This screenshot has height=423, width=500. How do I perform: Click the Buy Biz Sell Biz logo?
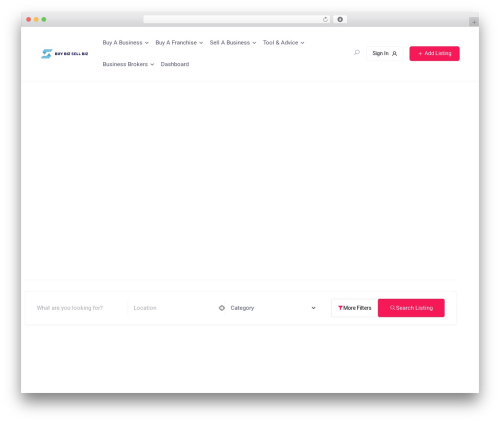coord(64,54)
